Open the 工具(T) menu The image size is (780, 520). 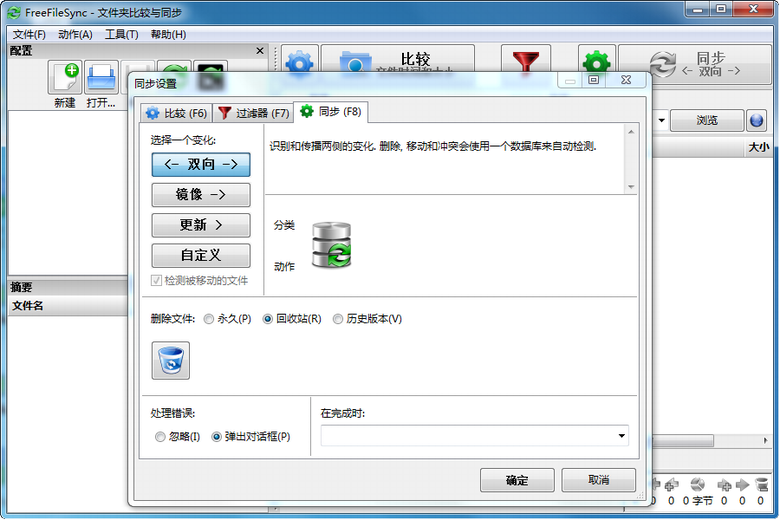[121, 34]
